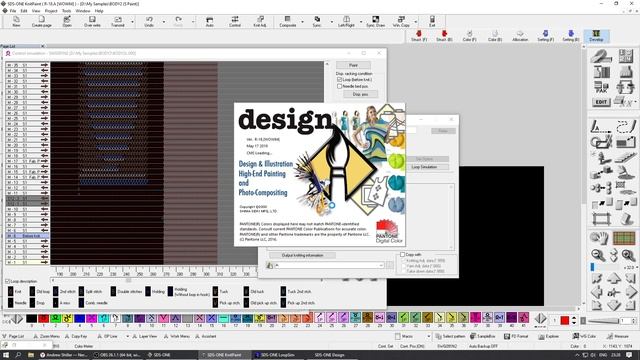Open the Tools menu
The width and height of the screenshot is (640, 360).
point(67,11)
